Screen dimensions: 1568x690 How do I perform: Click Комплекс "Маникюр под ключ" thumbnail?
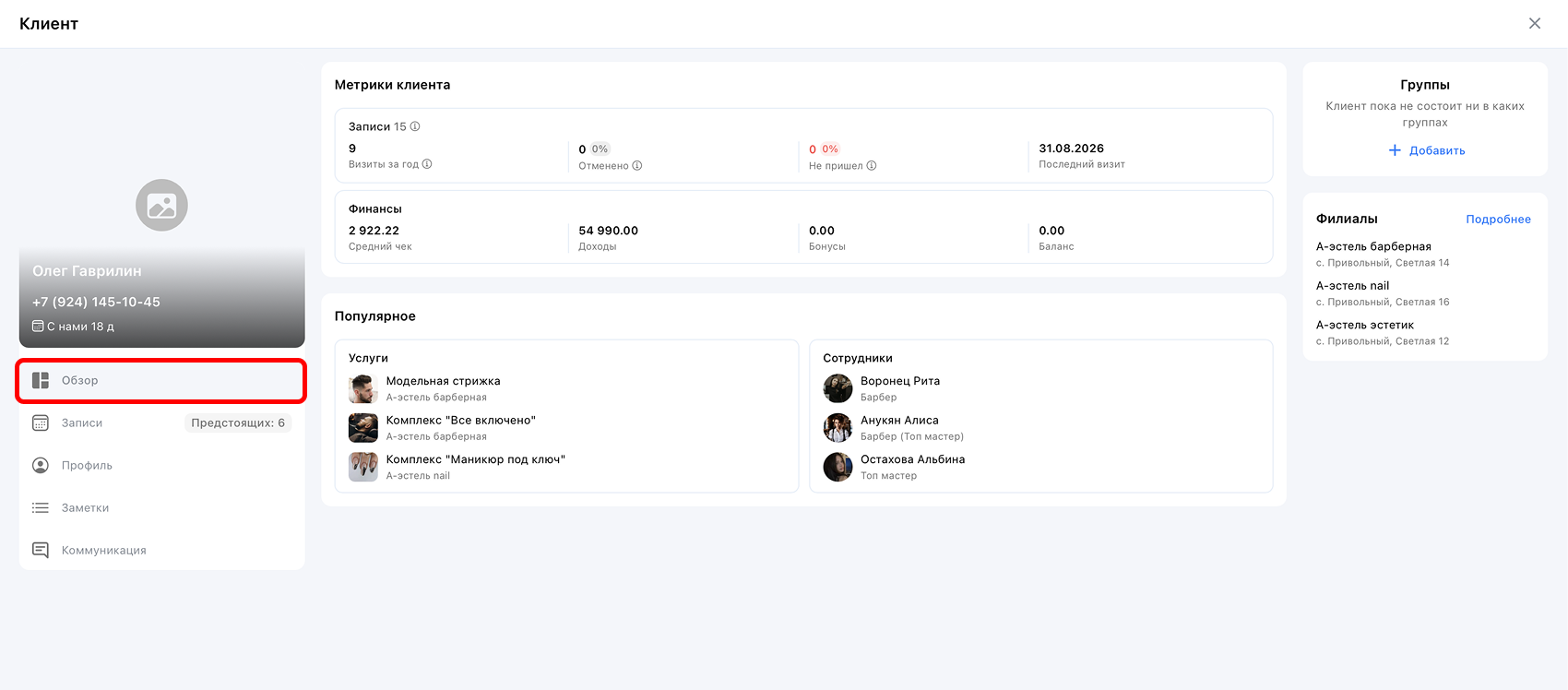(363, 467)
